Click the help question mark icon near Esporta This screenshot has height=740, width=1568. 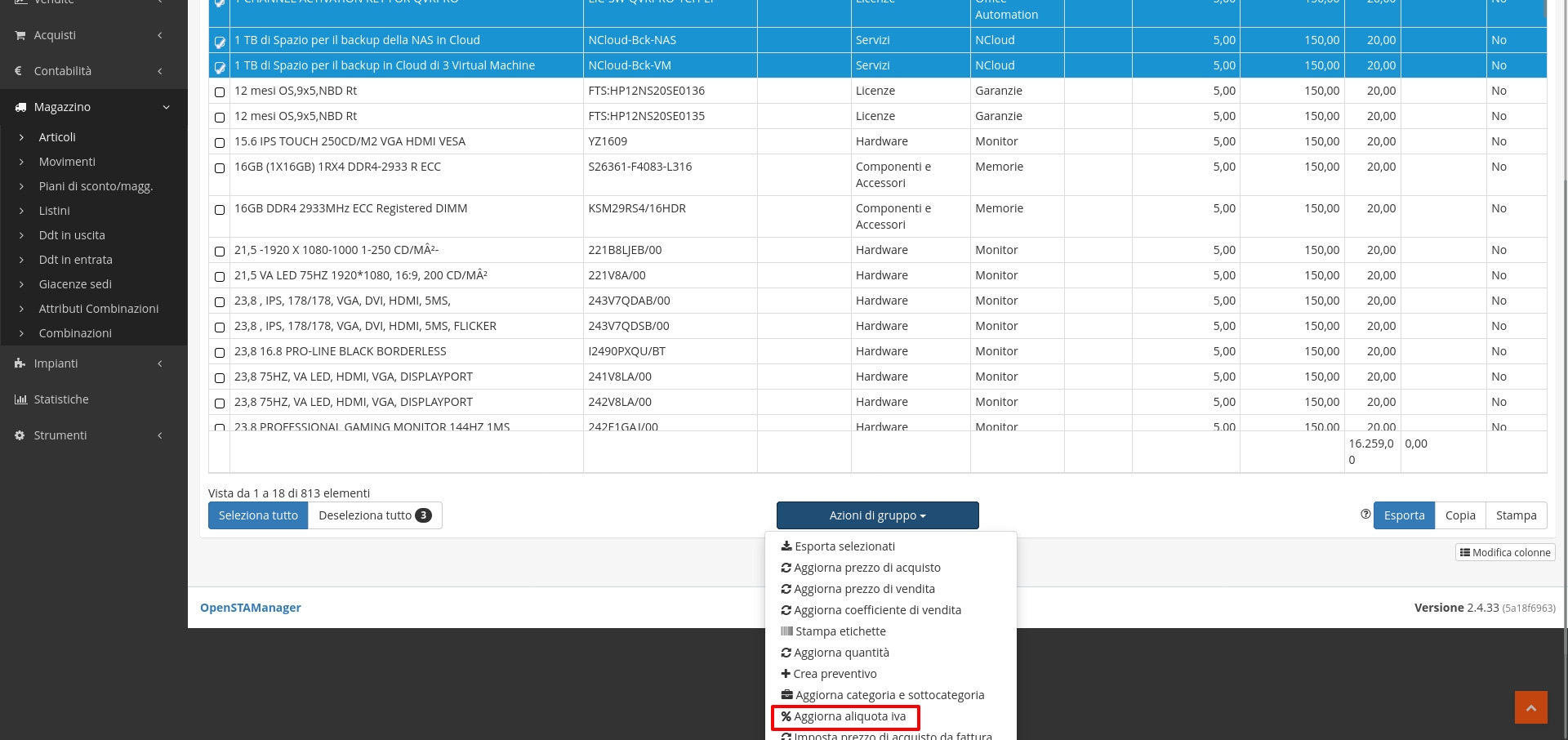point(1365,515)
